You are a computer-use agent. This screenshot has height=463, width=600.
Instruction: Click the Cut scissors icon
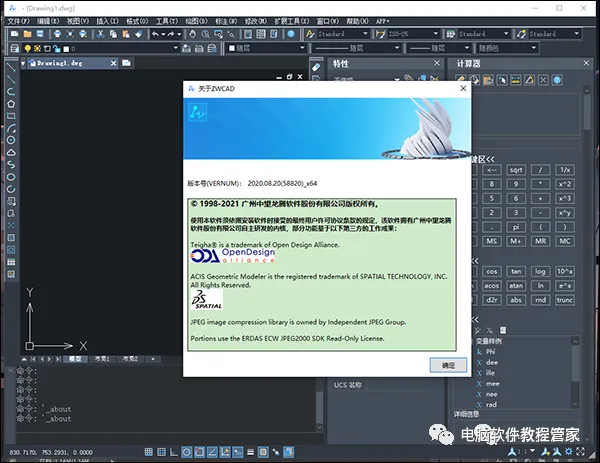click(x=100, y=34)
